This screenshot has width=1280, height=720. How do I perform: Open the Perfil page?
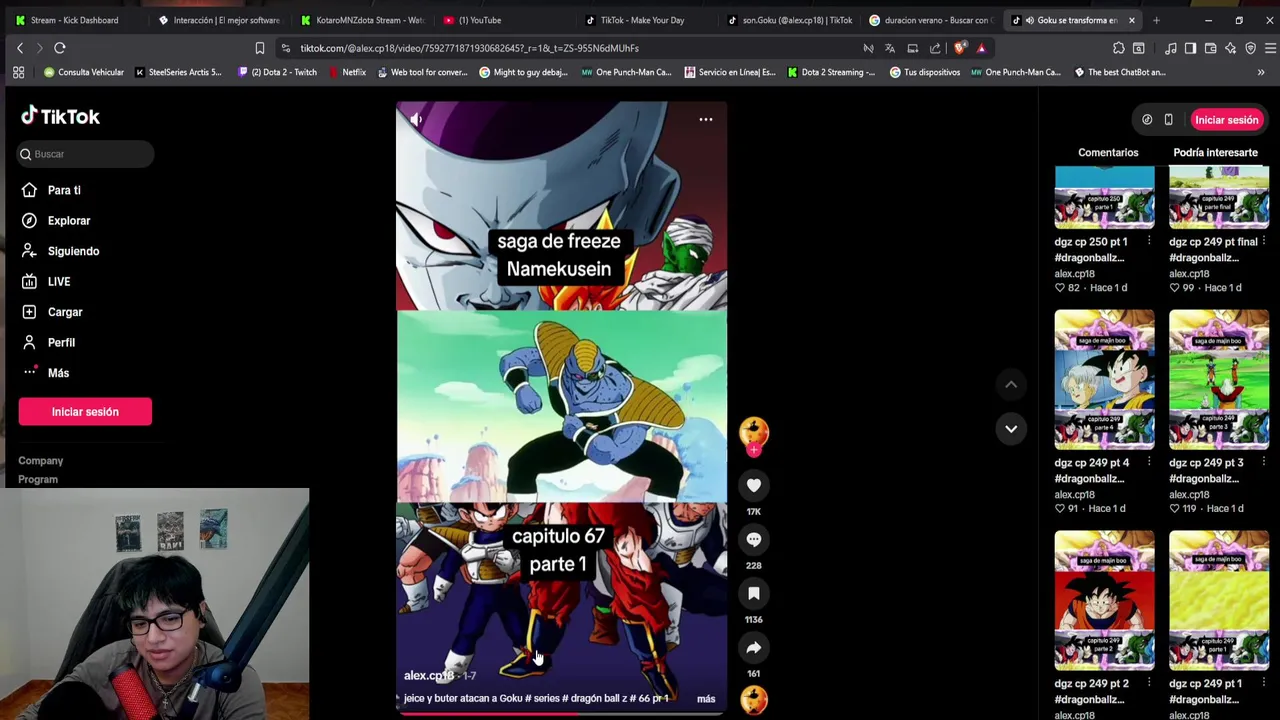click(61, 342)
